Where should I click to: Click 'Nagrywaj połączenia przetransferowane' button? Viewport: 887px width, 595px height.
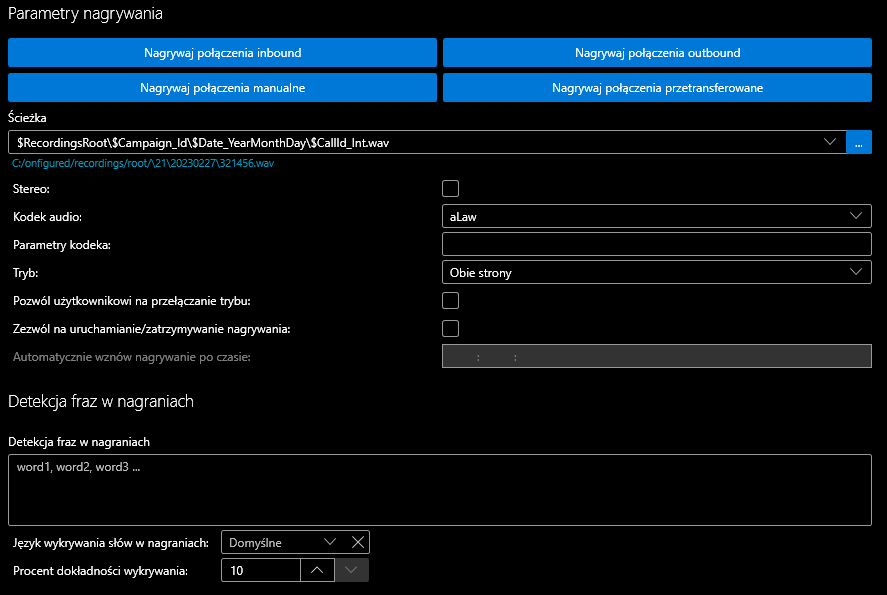coord(657,88)
